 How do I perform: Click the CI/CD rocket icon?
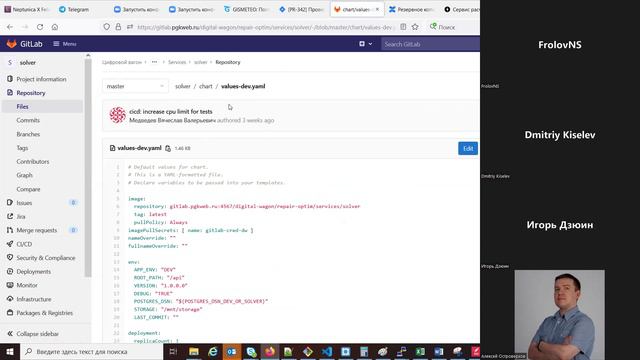(x=10, y=244)
